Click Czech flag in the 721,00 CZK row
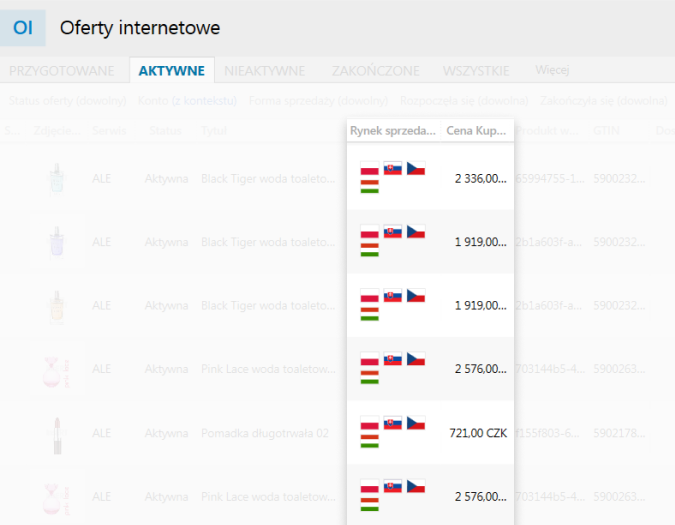The width and height of the screenshot is (675, 525). 416,424
